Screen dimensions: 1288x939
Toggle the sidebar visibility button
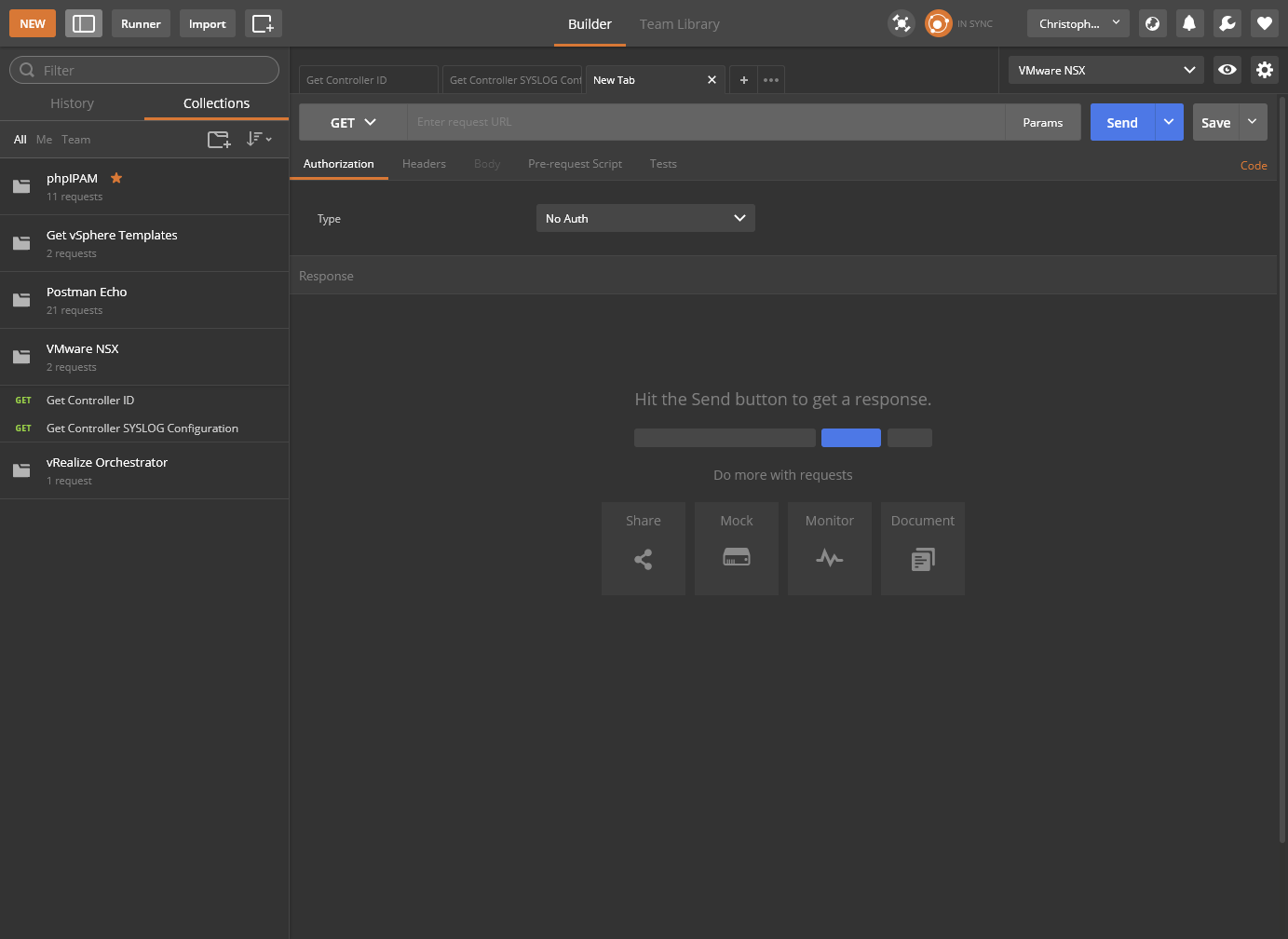(x=84, y=23)
